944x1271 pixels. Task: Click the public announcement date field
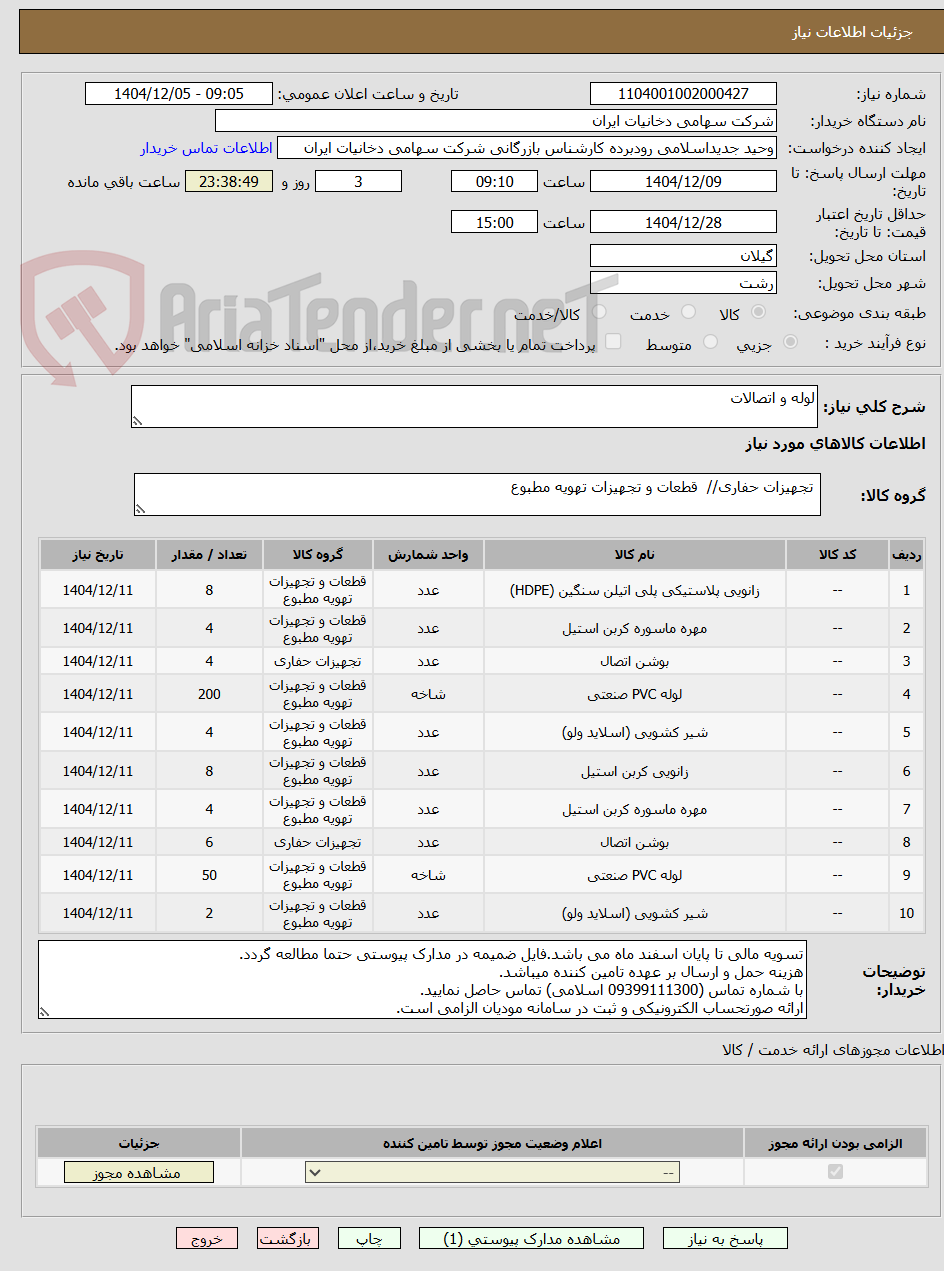click(x=179, y=94)
